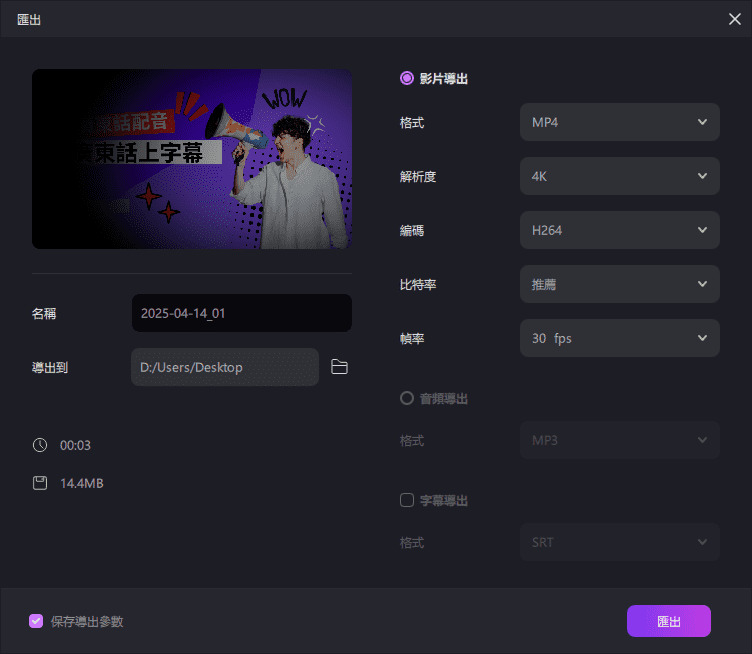Click the 導出到 path field

click(224, 367)
